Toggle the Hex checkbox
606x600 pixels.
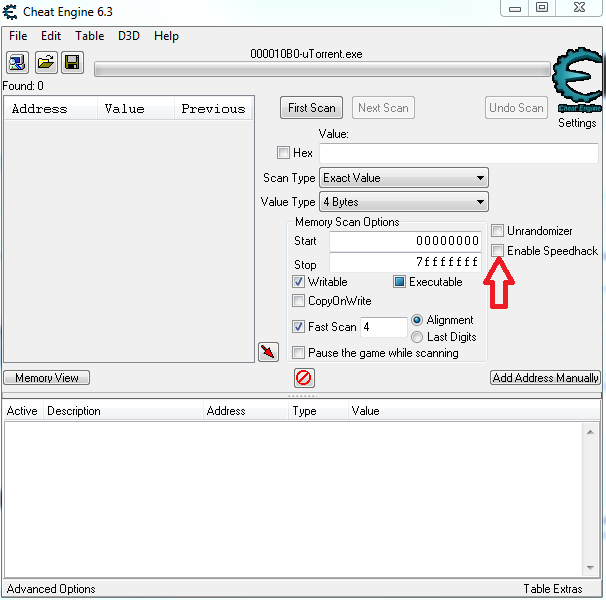click(x=283, y=152)
